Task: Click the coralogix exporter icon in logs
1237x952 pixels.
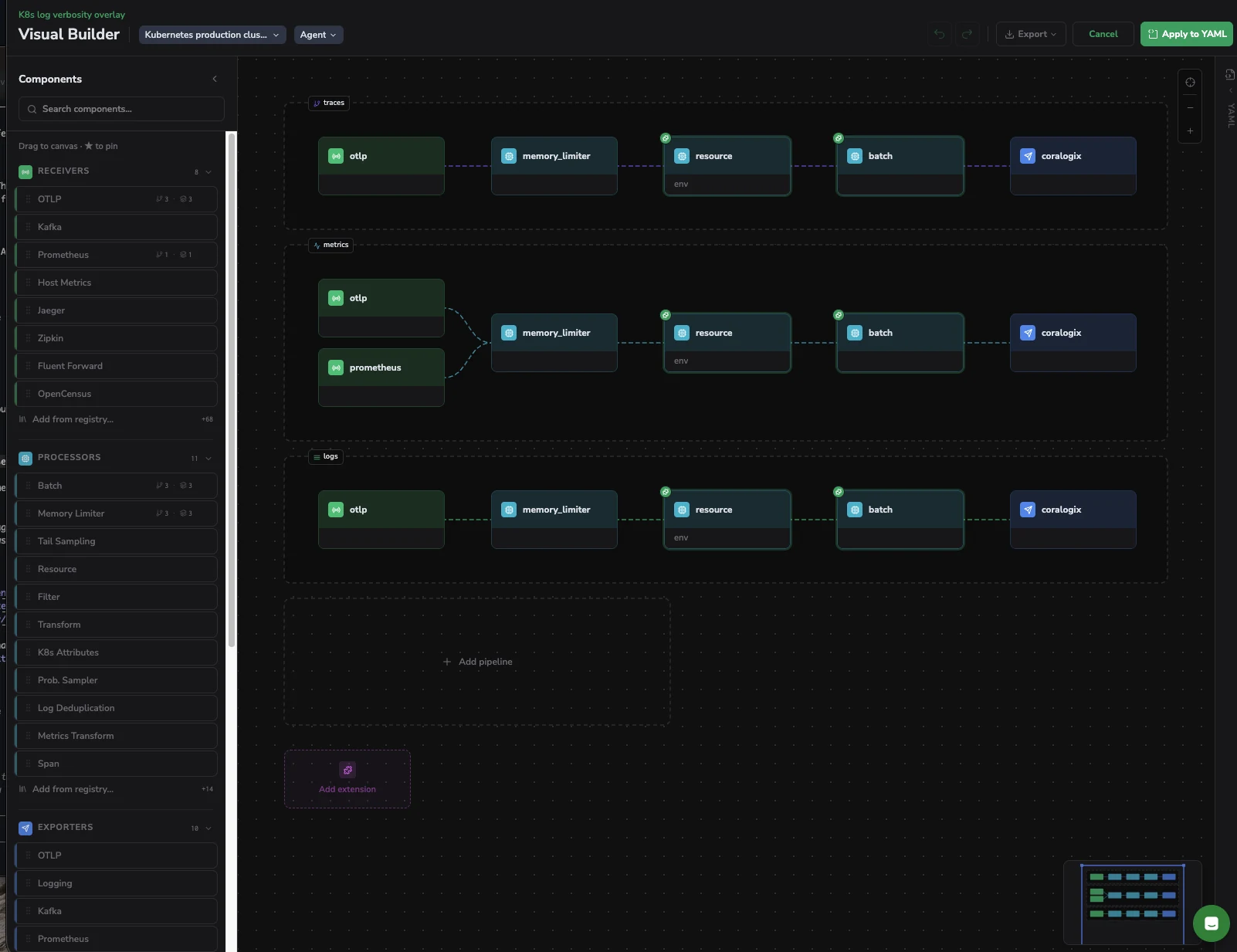Action: [x=1028, y=510]
